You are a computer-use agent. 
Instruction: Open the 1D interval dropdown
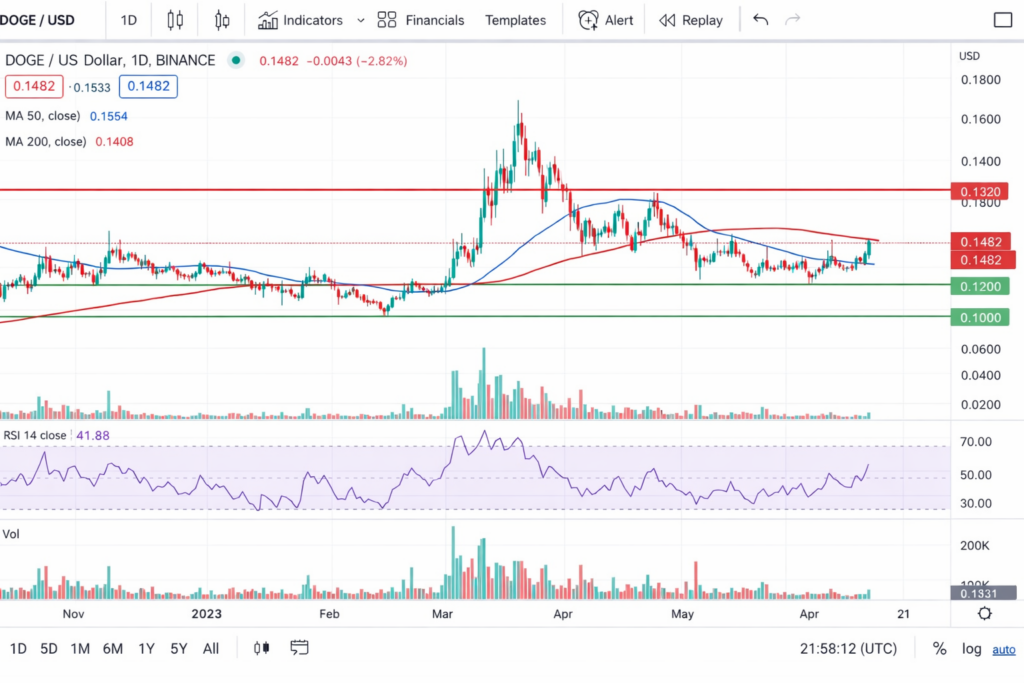click(128, 20)
